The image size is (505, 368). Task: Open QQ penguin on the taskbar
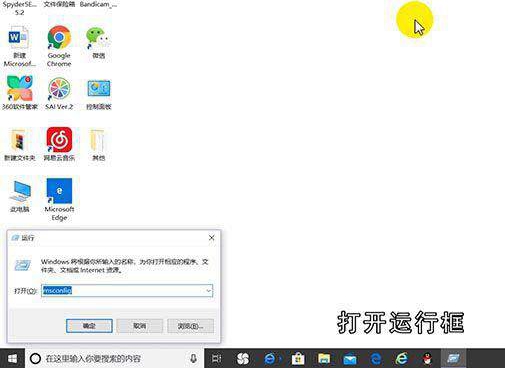coord(427,359)
